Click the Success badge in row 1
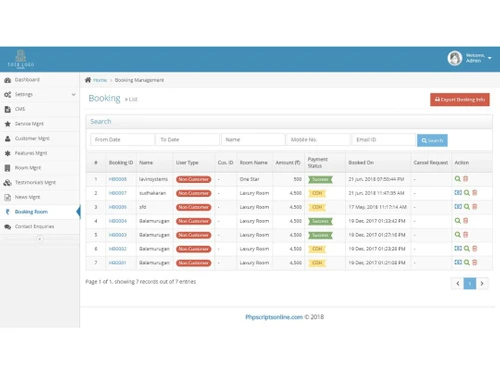Screen dimensions: 500x375 tap(320, 180)
